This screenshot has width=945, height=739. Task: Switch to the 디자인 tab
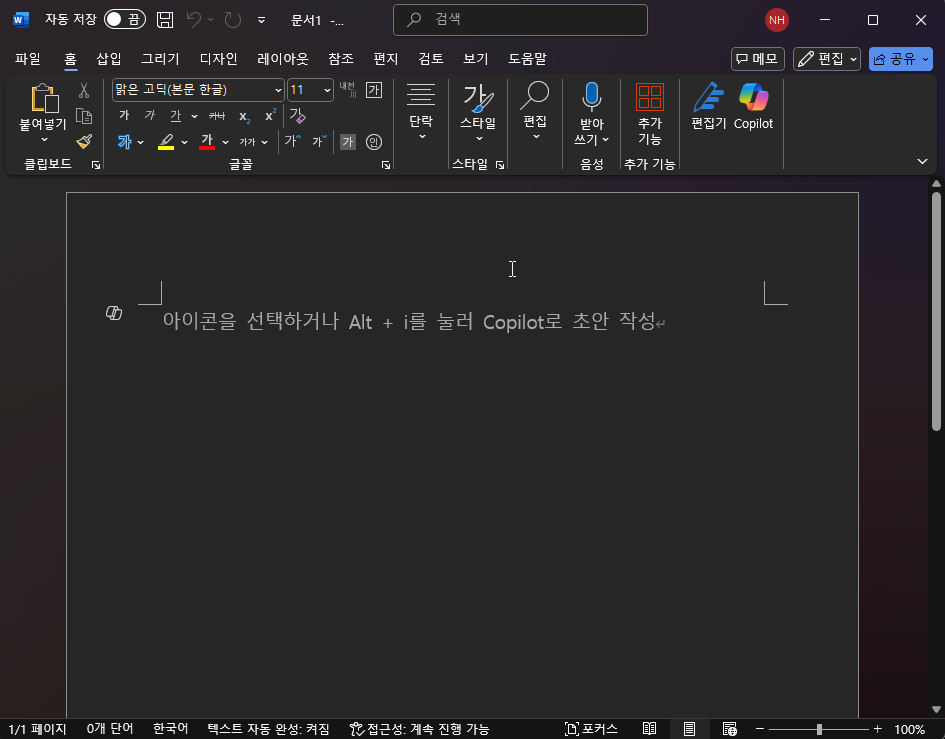pos(219,58)
